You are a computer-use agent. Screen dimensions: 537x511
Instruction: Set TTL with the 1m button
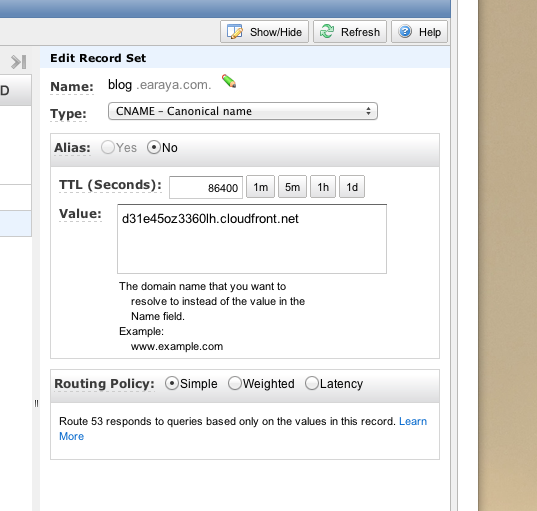pos(261,187)
